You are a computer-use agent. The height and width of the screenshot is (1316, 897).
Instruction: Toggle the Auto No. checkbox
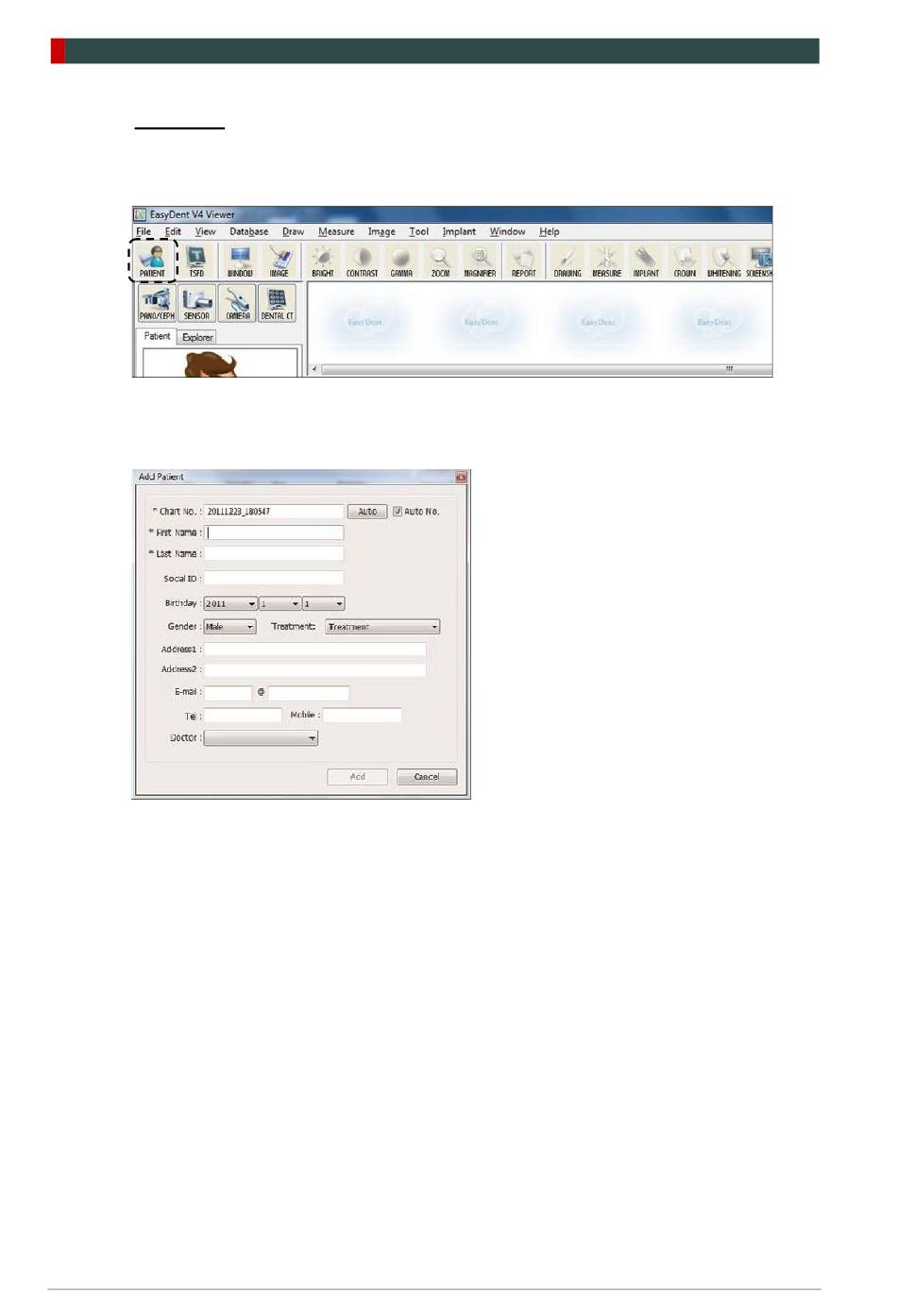pyautogui.click(x=398, y=512)
